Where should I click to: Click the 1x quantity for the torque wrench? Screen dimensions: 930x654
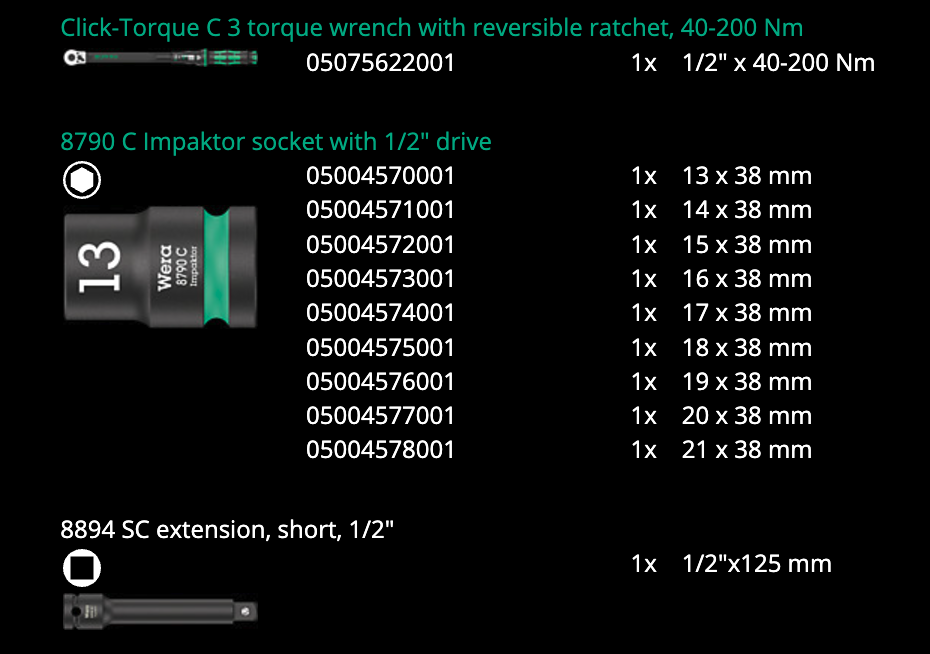coord(644,63)
